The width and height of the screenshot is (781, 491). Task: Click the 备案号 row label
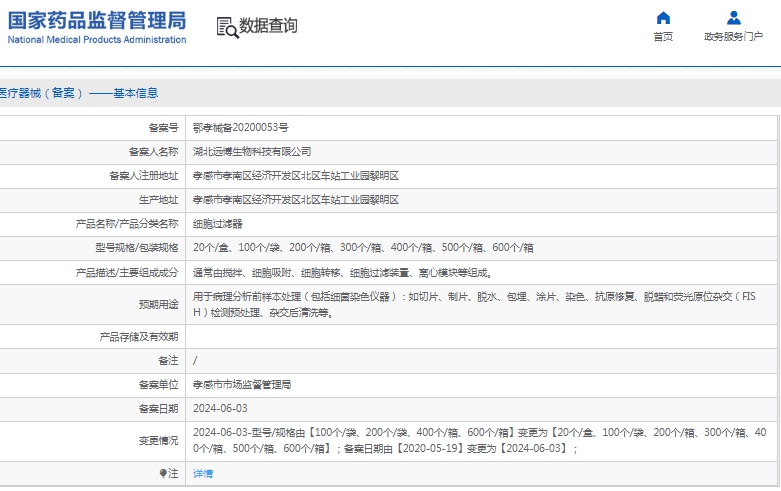click(x=163, y=128)
